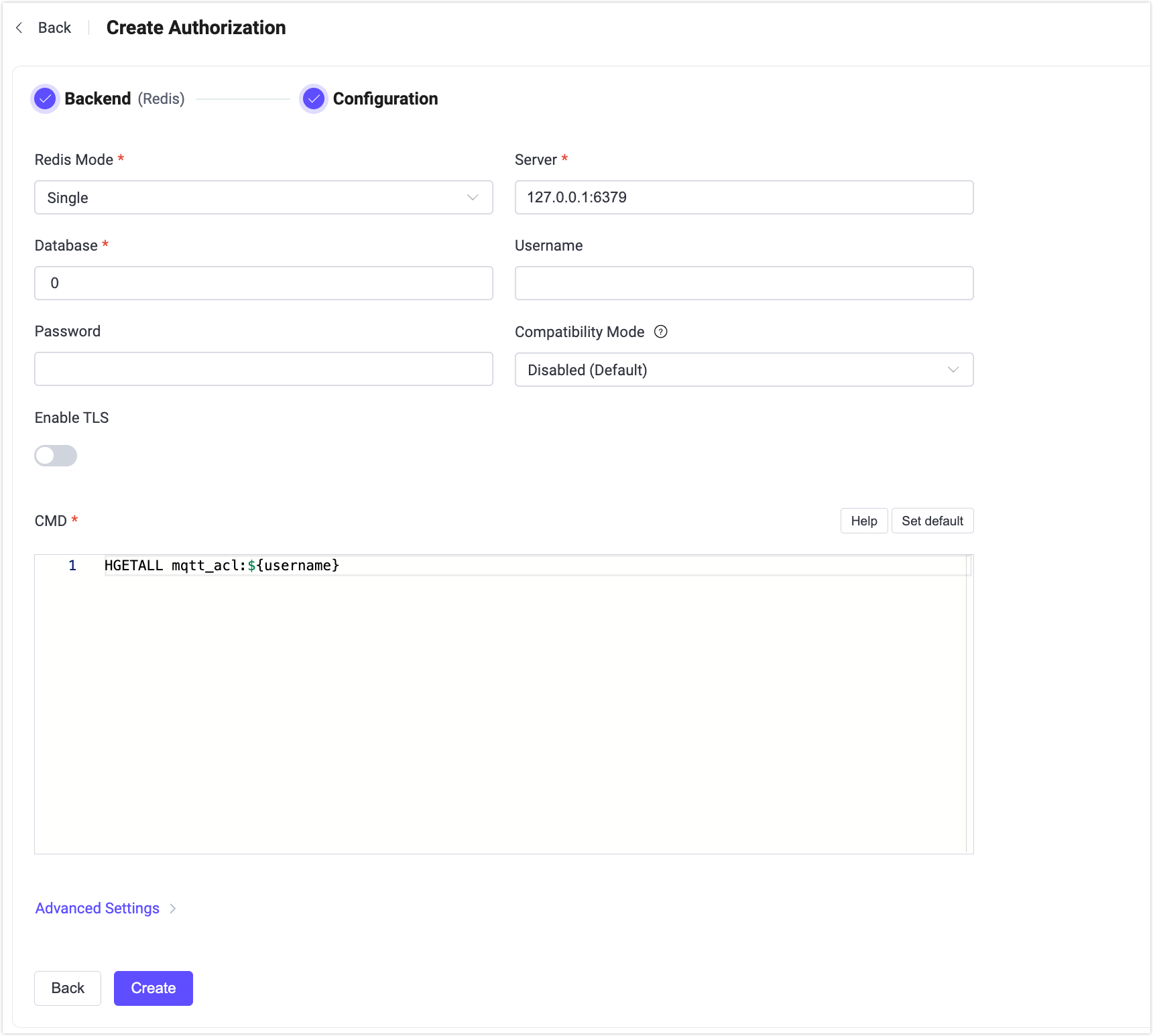This screenshot has width=1153, height=1036.
Task: Select the Configuration step label
Action: tap(385, 99)
